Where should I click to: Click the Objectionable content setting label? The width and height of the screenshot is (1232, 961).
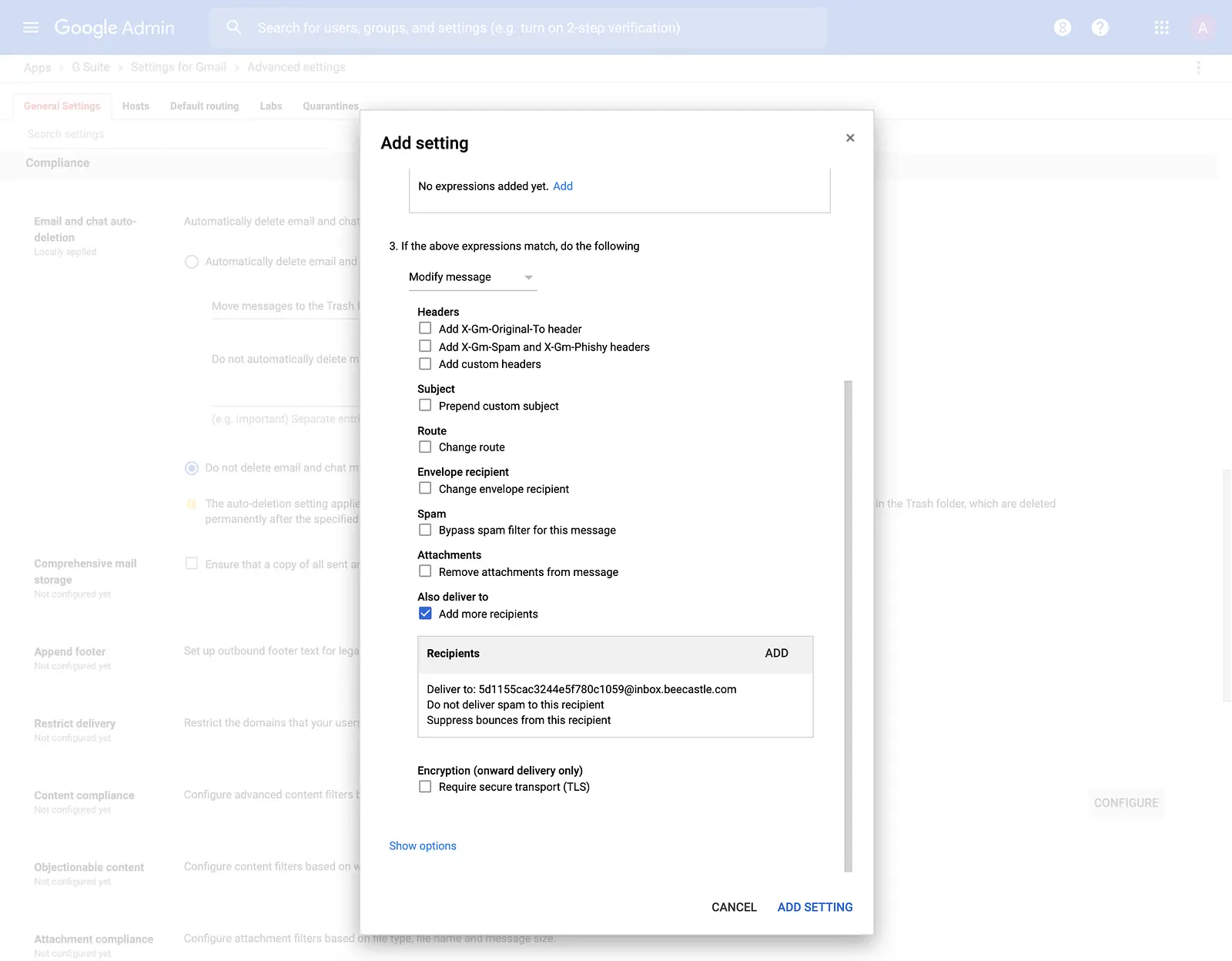click(89, 867)
